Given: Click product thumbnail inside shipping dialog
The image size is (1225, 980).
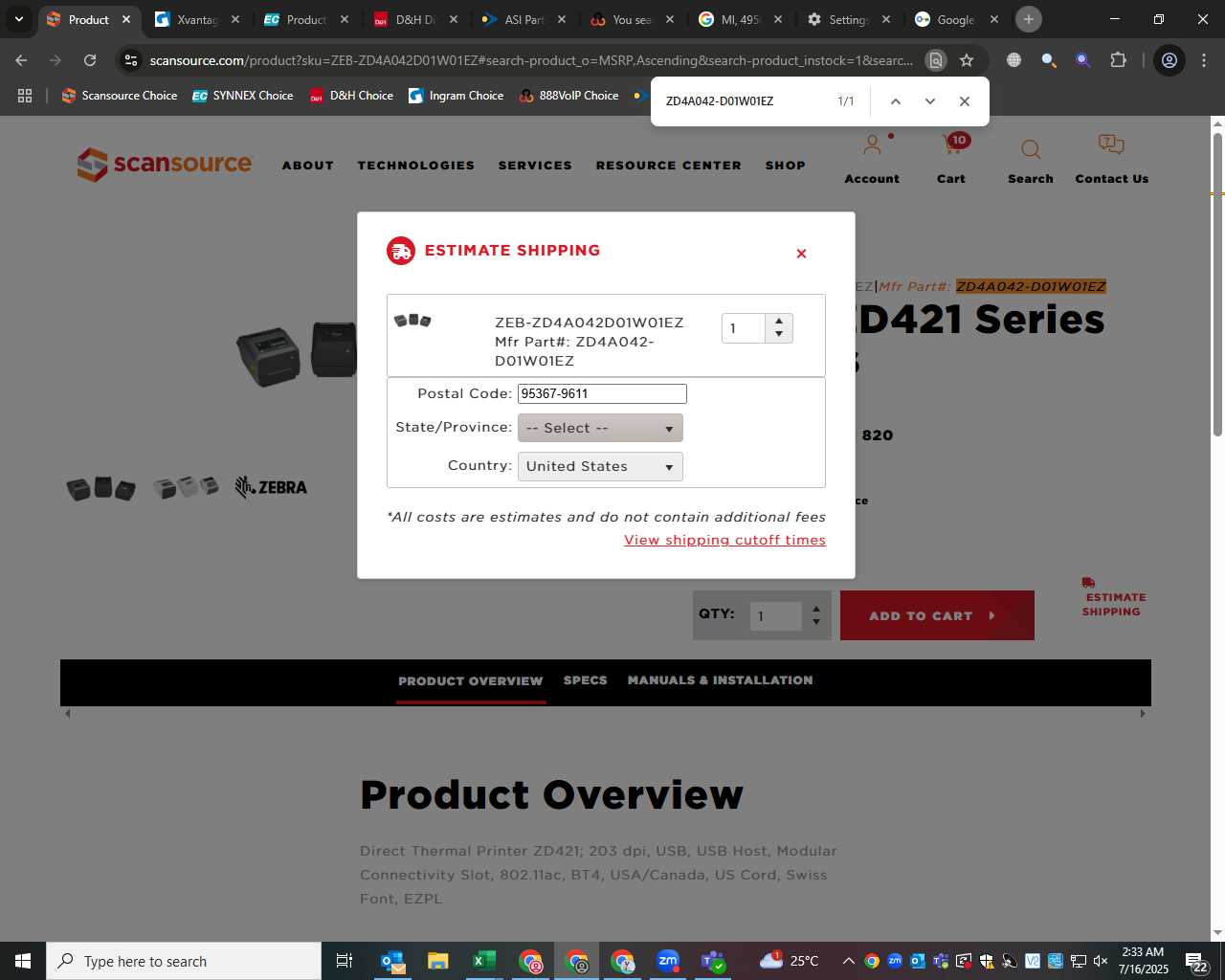Looking at the screenshot, I should pyautogui.click(x=412, y=321).
